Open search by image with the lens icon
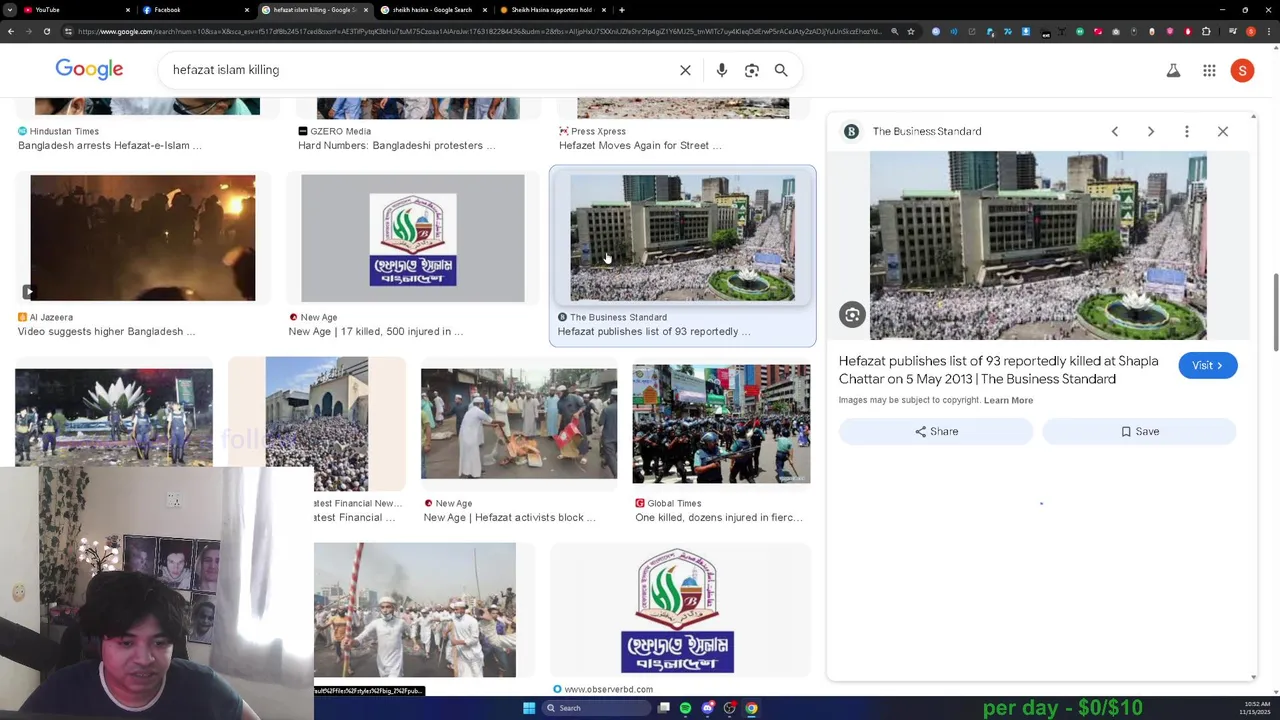The height and width of the screenshot is (720, 1280). click(752, 70)
